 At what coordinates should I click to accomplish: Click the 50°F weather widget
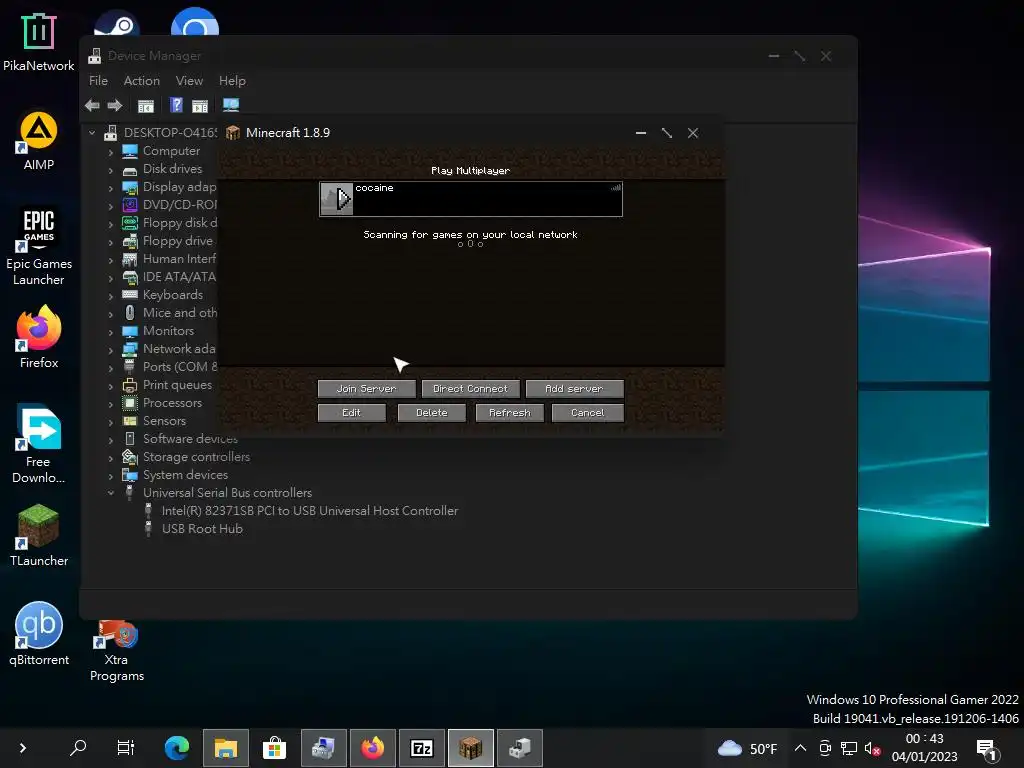(x=748, y=748)
